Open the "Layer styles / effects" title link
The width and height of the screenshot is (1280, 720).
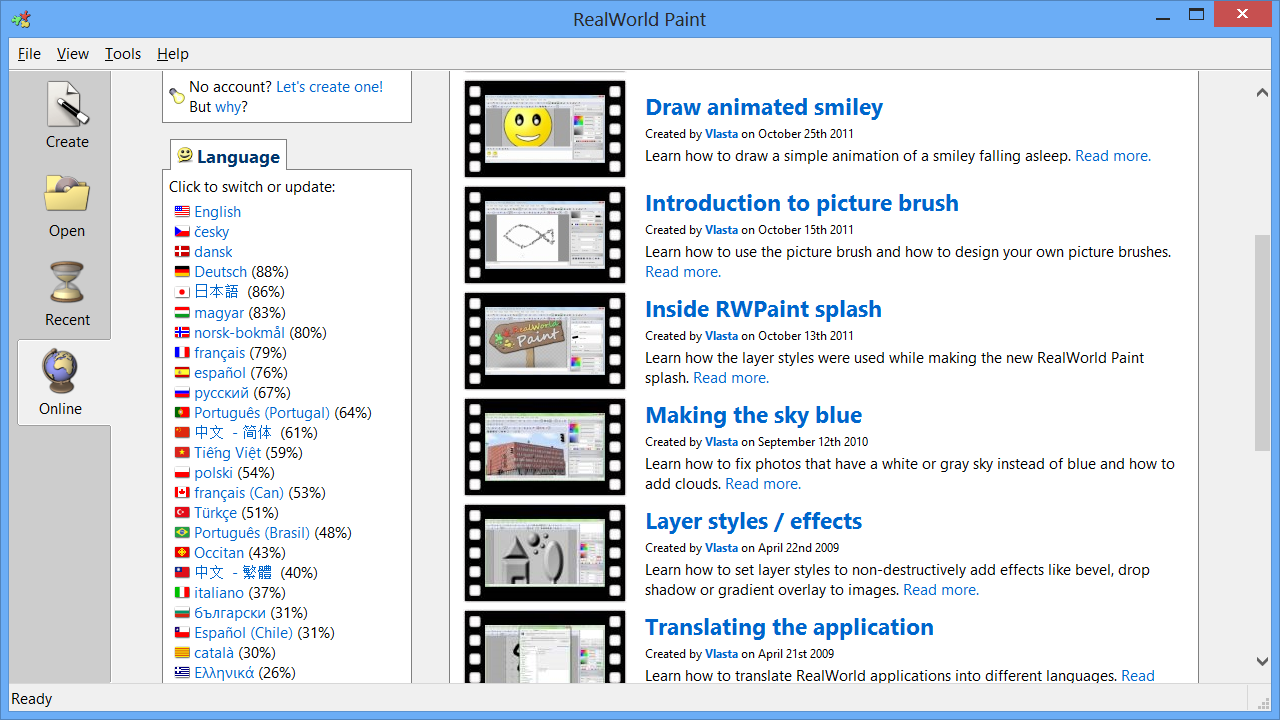pos(753,521)
